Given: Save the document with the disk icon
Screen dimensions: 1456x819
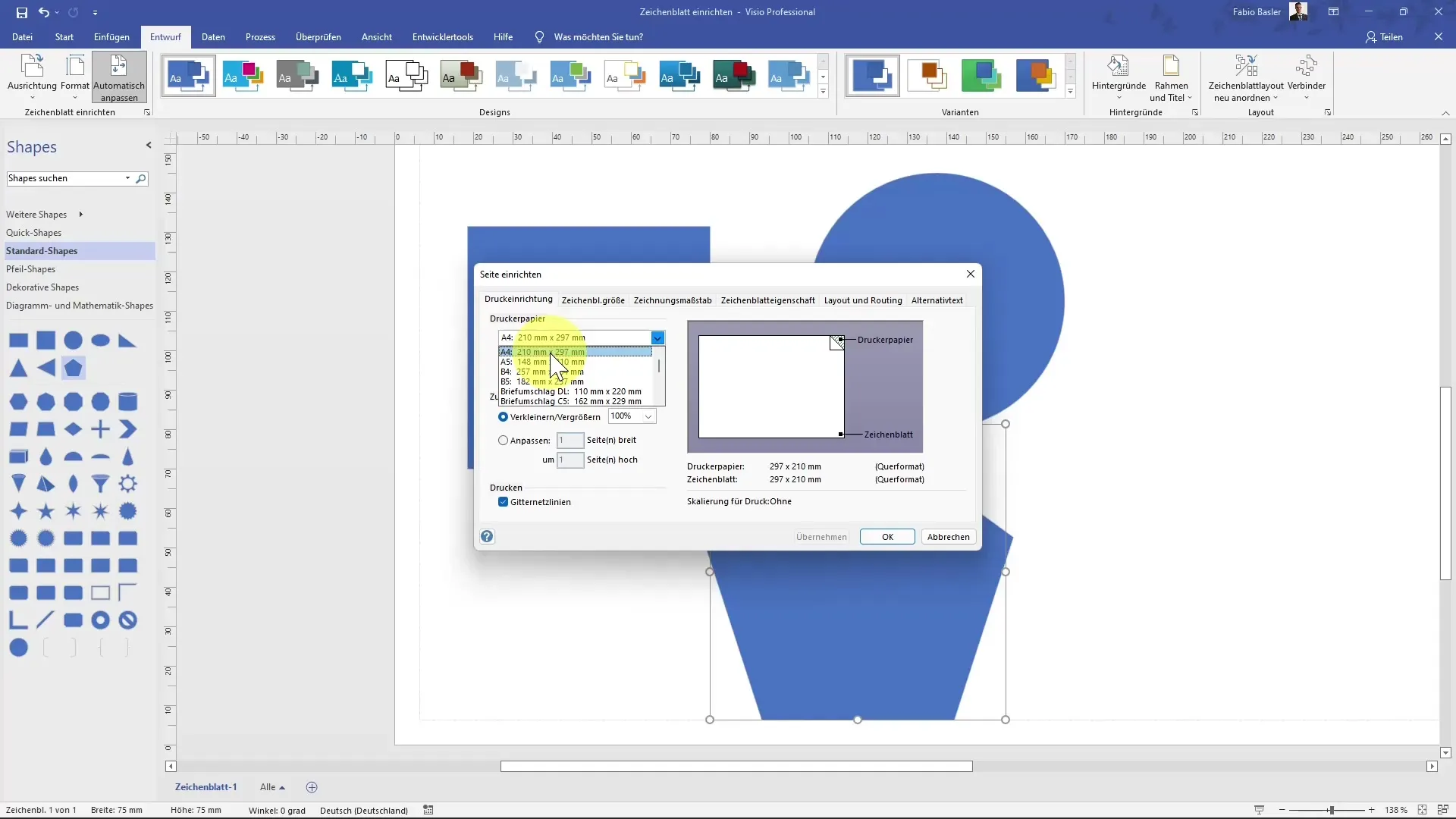Looking at the screenshot, I should (21, 12).
